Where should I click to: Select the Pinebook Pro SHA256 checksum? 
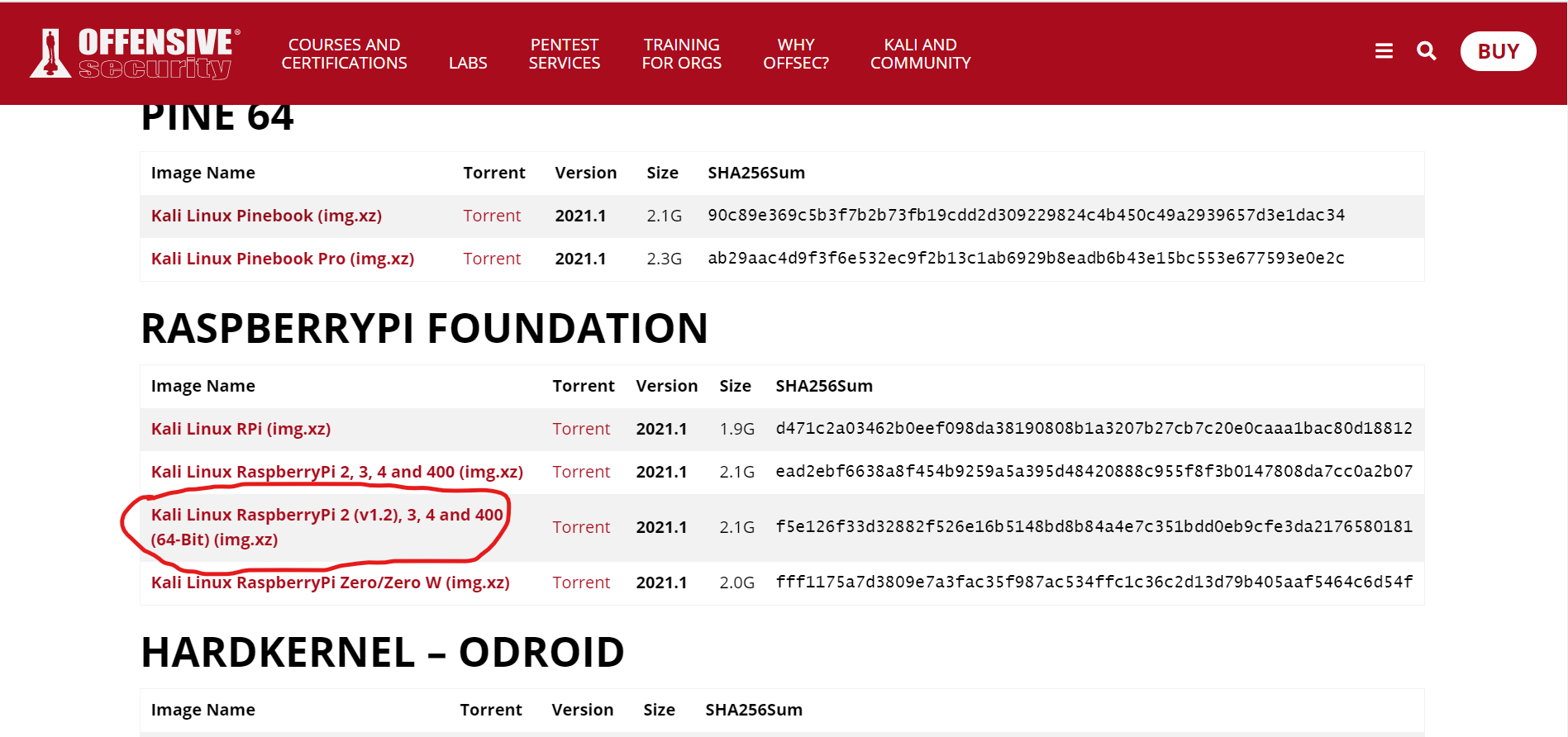pos(1026,258)
